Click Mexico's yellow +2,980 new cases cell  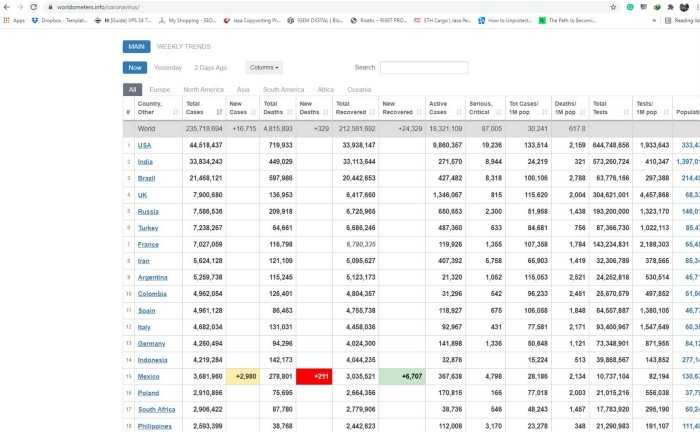pyautogui.click(x=243, y=377)
